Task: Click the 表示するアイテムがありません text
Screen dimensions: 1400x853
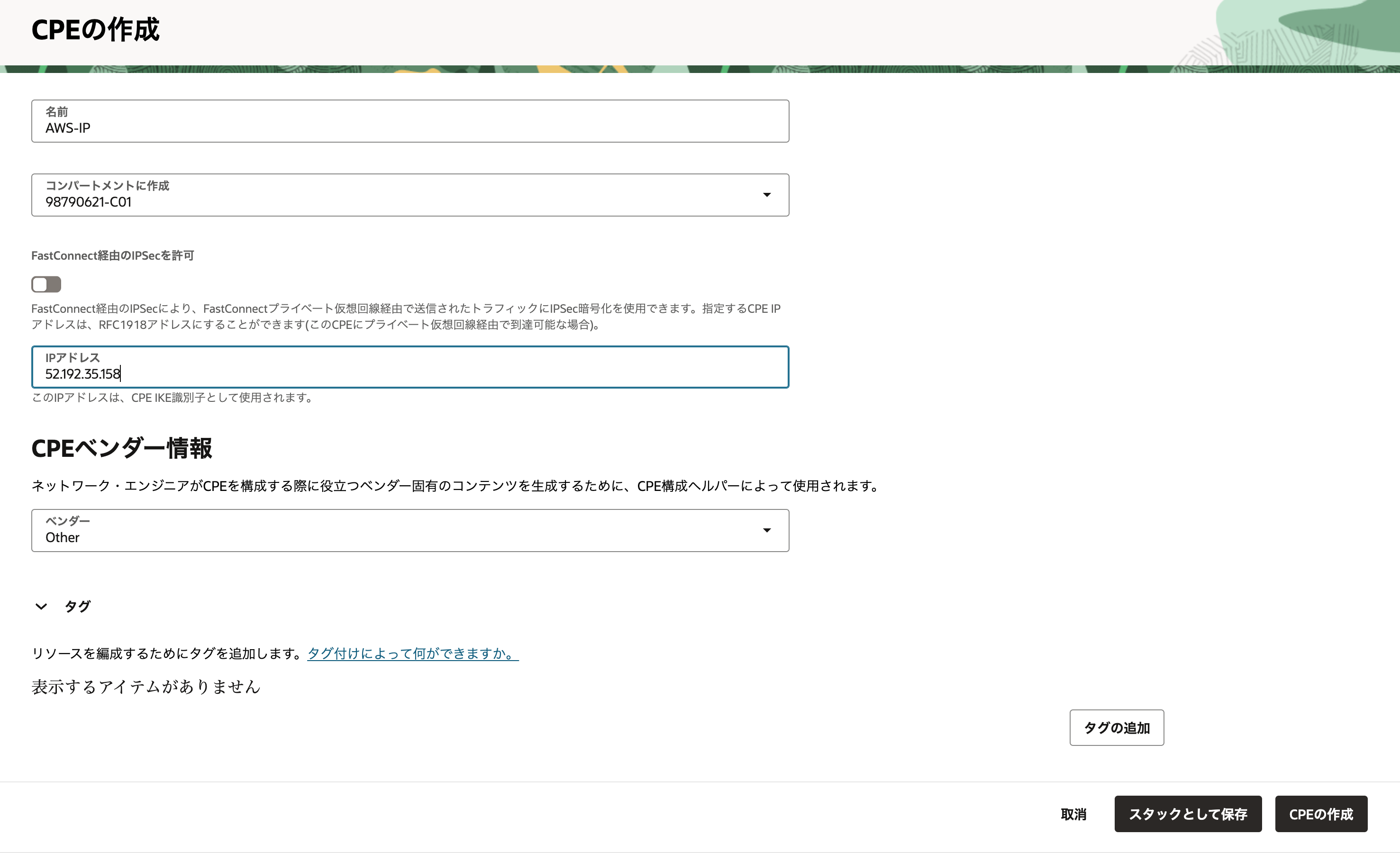Action: [146, 687]
